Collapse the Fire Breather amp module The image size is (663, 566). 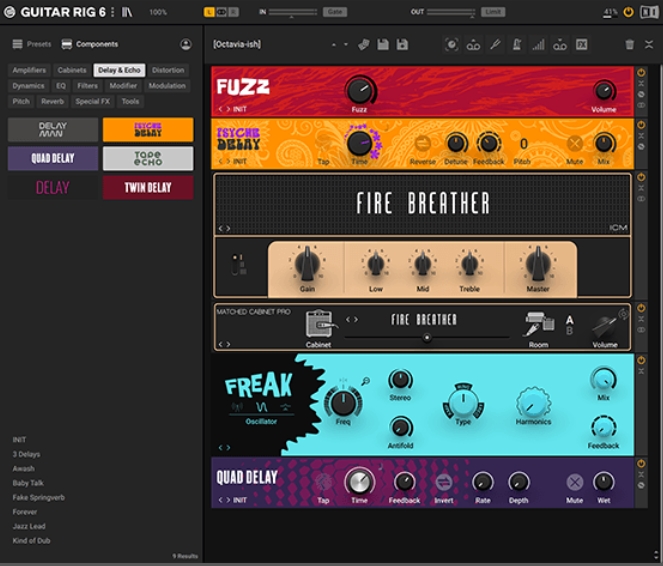tap(641, 188)
